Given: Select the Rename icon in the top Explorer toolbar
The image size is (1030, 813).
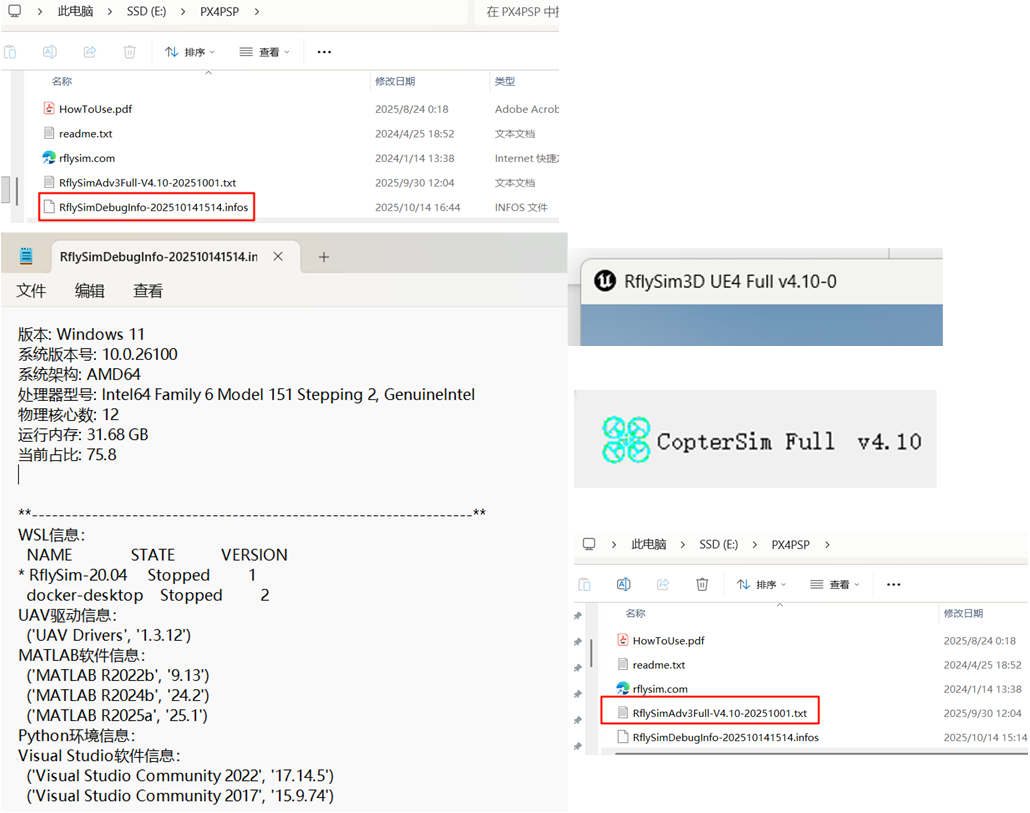Looking at the screenshot, I should [49, 51].
